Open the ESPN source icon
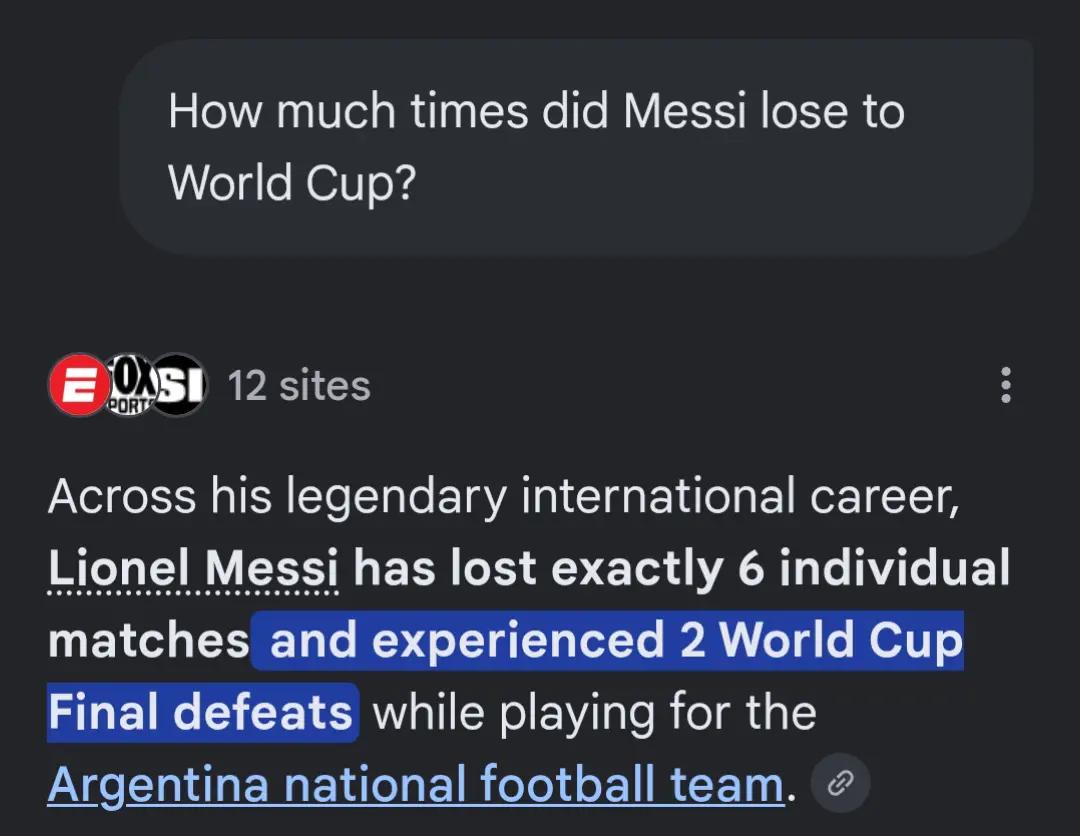Viewport: 1080px width, 836px height. point(79,385)
